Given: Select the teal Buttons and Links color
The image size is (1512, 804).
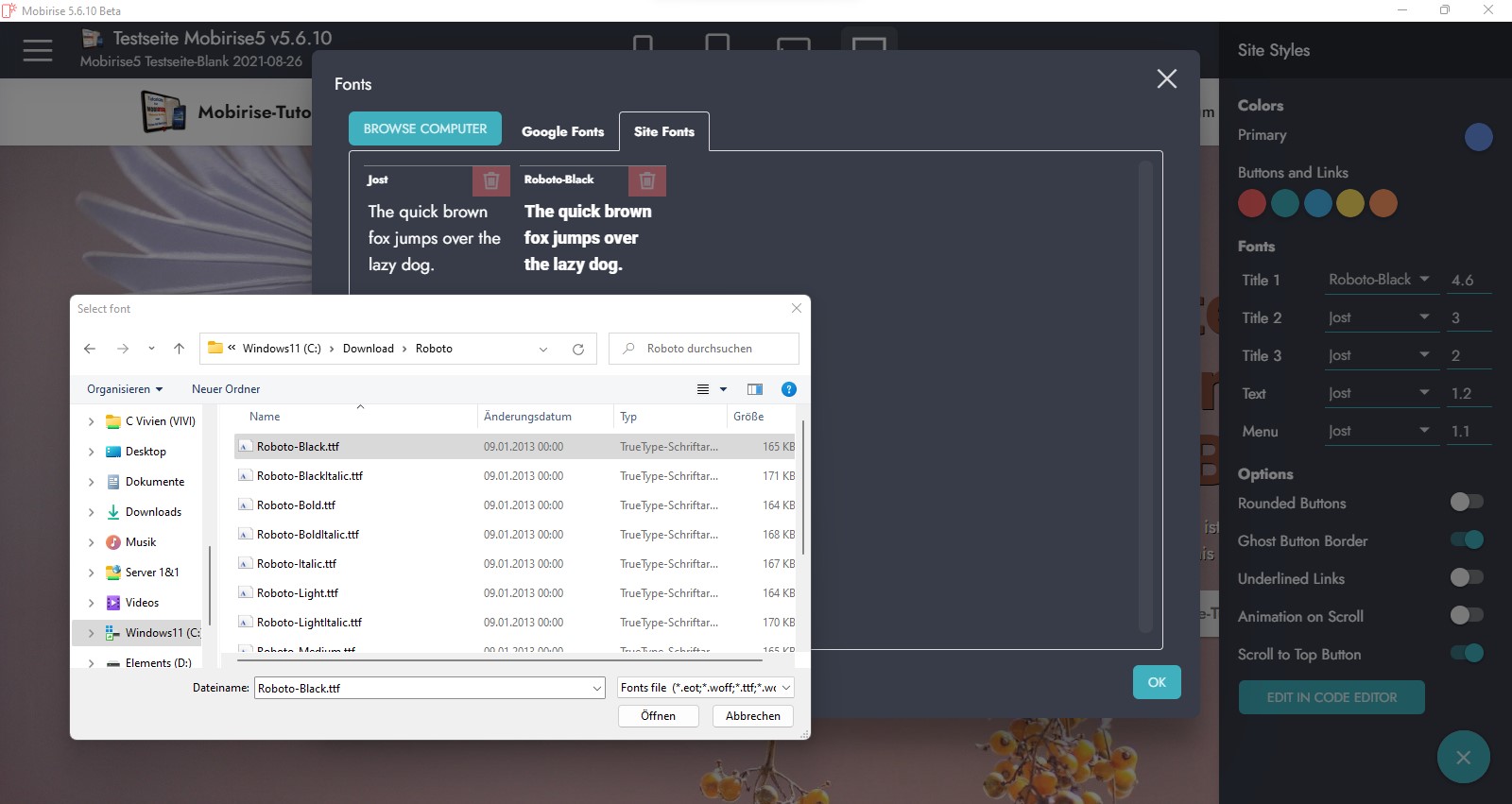Looking at the screenshot, I should click(x=1285, y=203).
